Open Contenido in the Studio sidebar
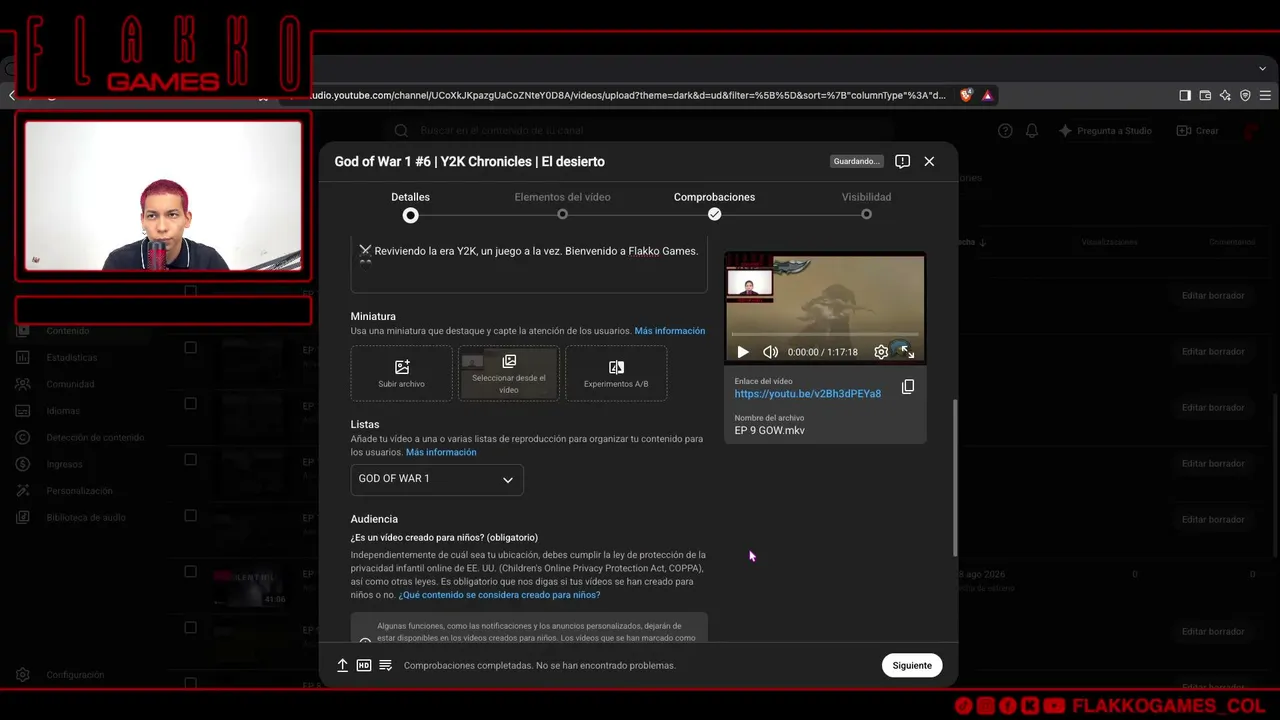 pyautogui.click(x=67, y=331)
